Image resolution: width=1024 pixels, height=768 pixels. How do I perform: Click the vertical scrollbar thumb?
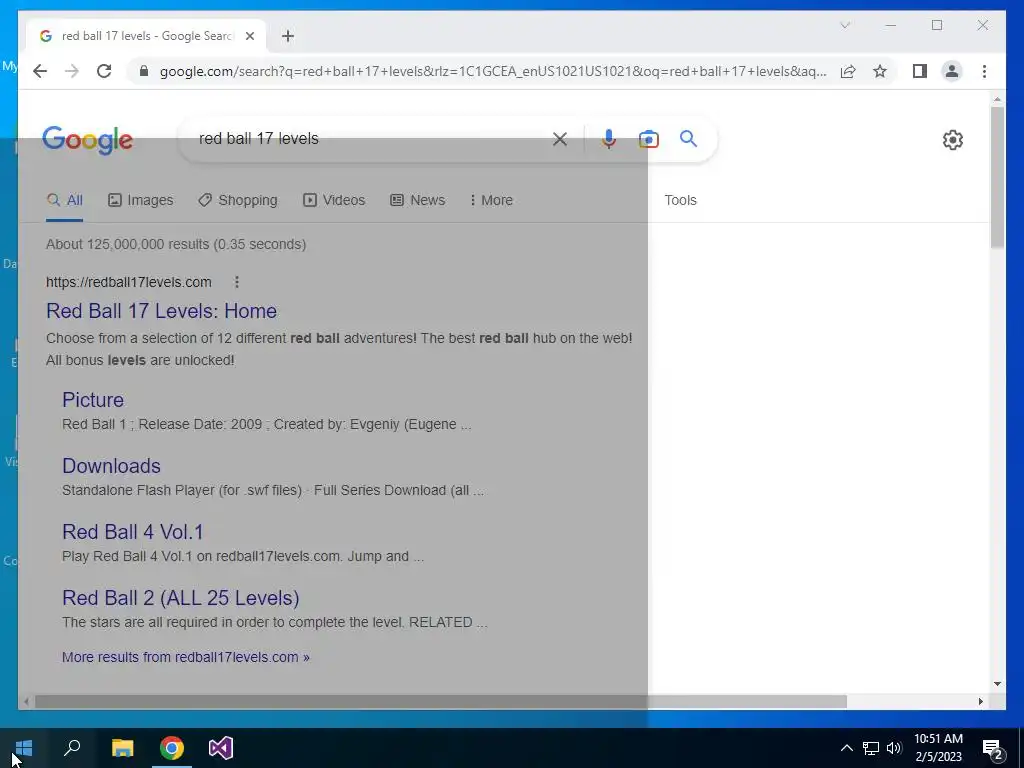coord(997,176)
